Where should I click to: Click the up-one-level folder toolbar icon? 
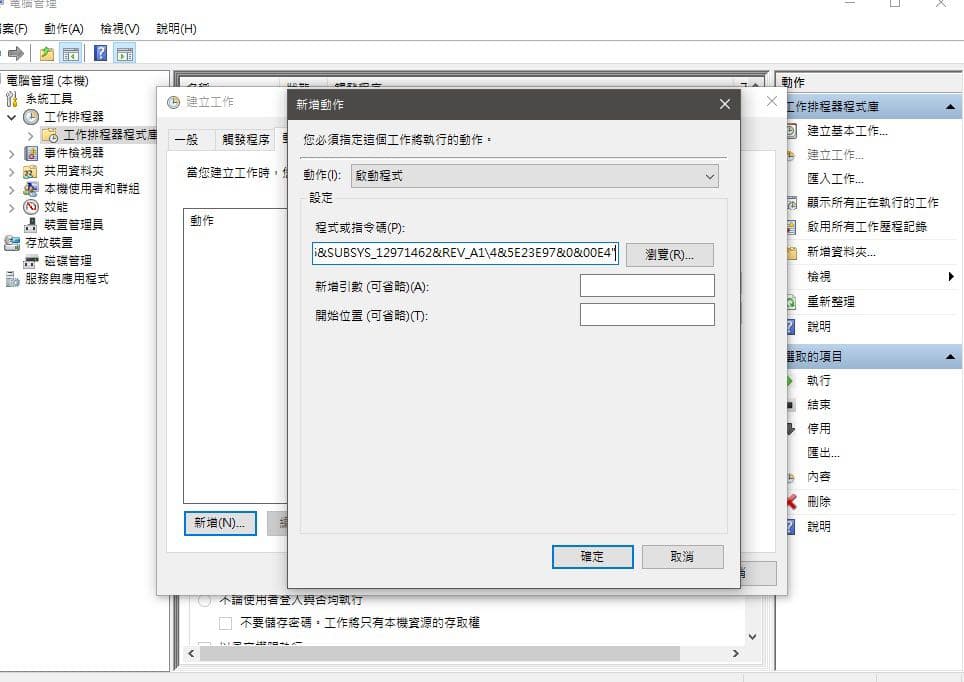pos(47,54)
